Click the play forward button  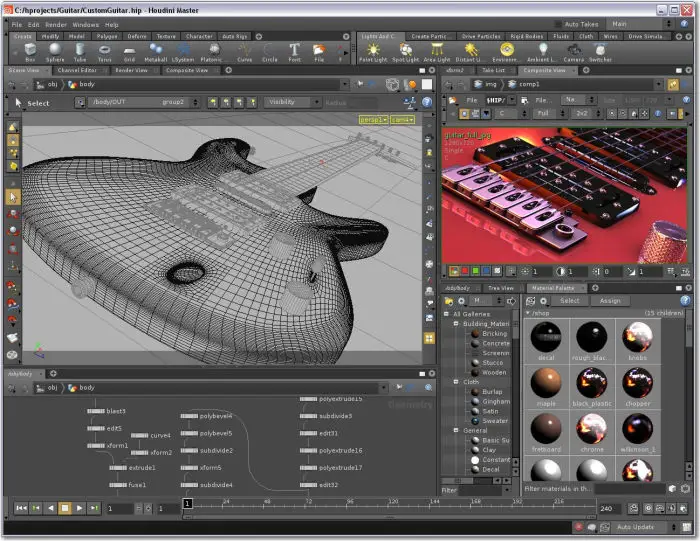[79, 508]
